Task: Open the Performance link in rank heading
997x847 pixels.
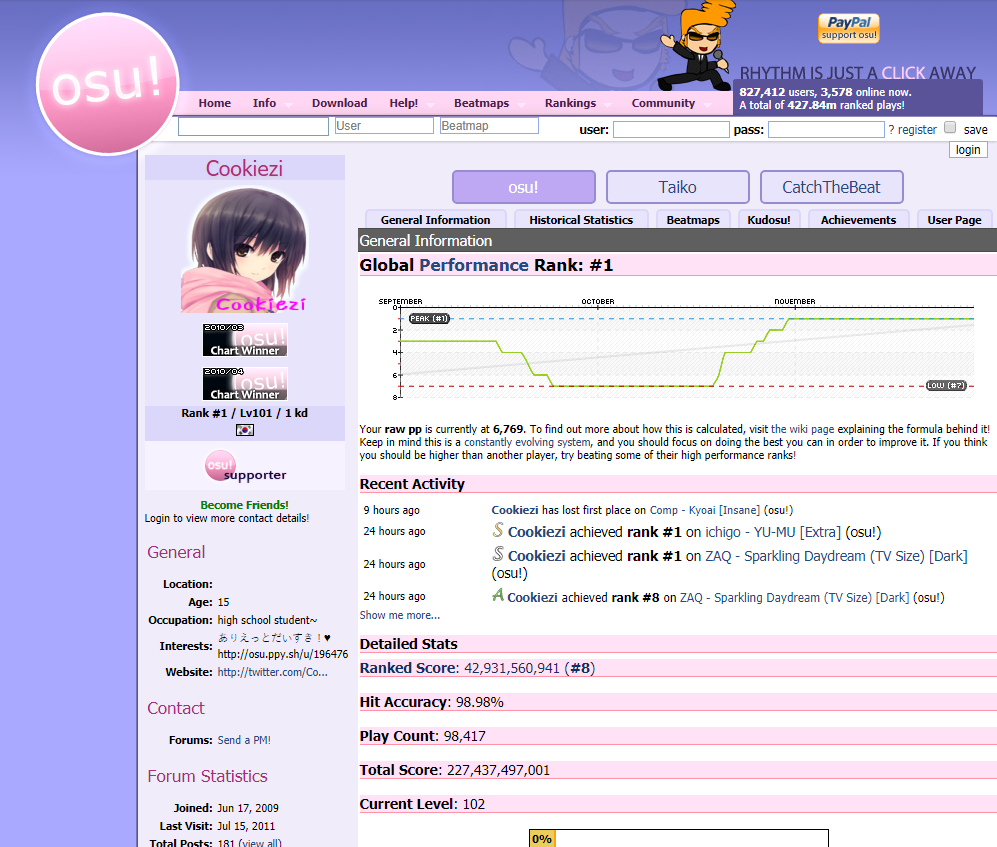Action: [x=474, y=265]
